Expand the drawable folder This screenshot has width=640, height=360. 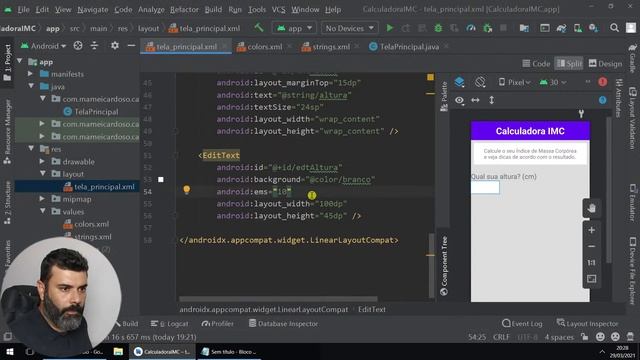click(x=42, y=162)
